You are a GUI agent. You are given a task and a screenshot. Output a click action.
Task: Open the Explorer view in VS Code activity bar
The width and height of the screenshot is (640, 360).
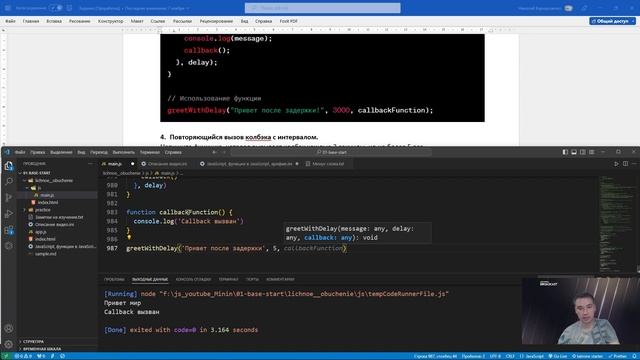pos(9,166)
